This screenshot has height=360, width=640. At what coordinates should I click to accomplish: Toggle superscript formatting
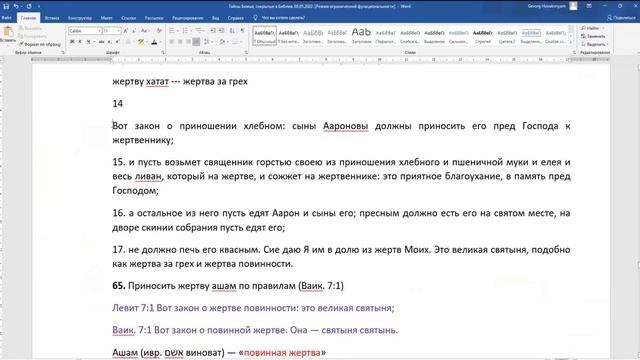[x=118, y=42]
